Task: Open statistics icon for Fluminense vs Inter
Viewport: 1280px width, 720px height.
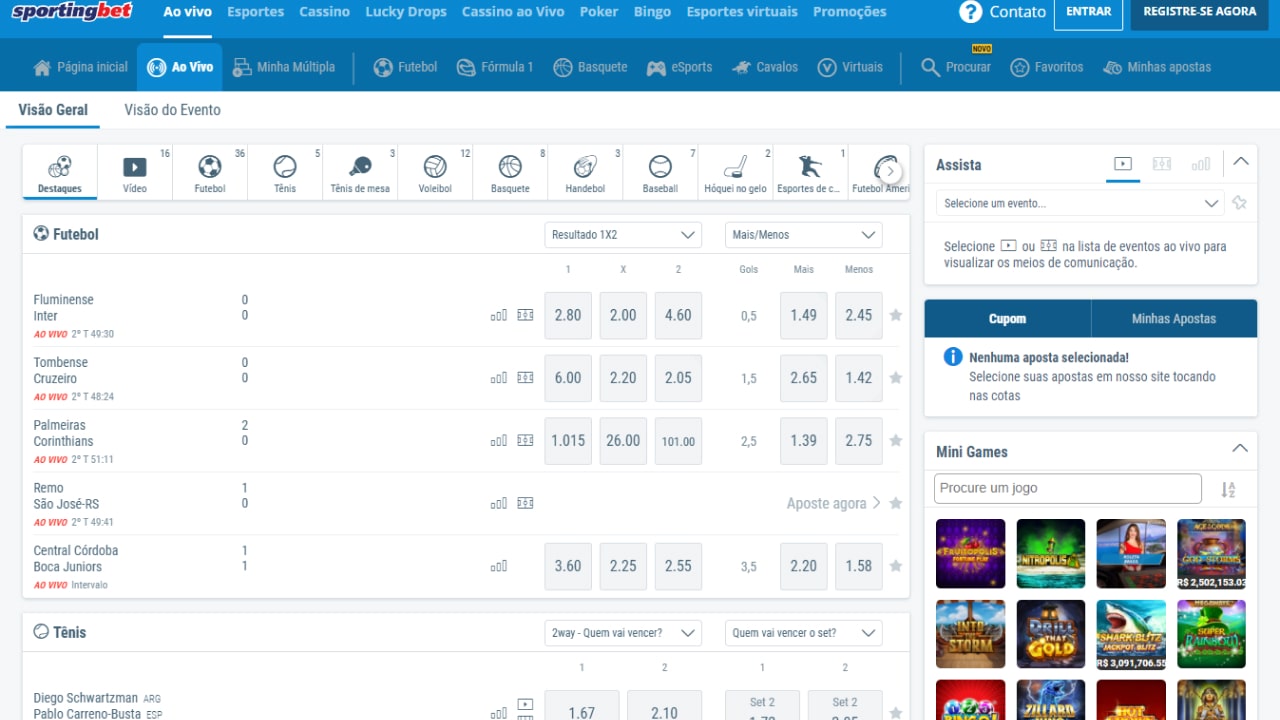Action: 498,315
